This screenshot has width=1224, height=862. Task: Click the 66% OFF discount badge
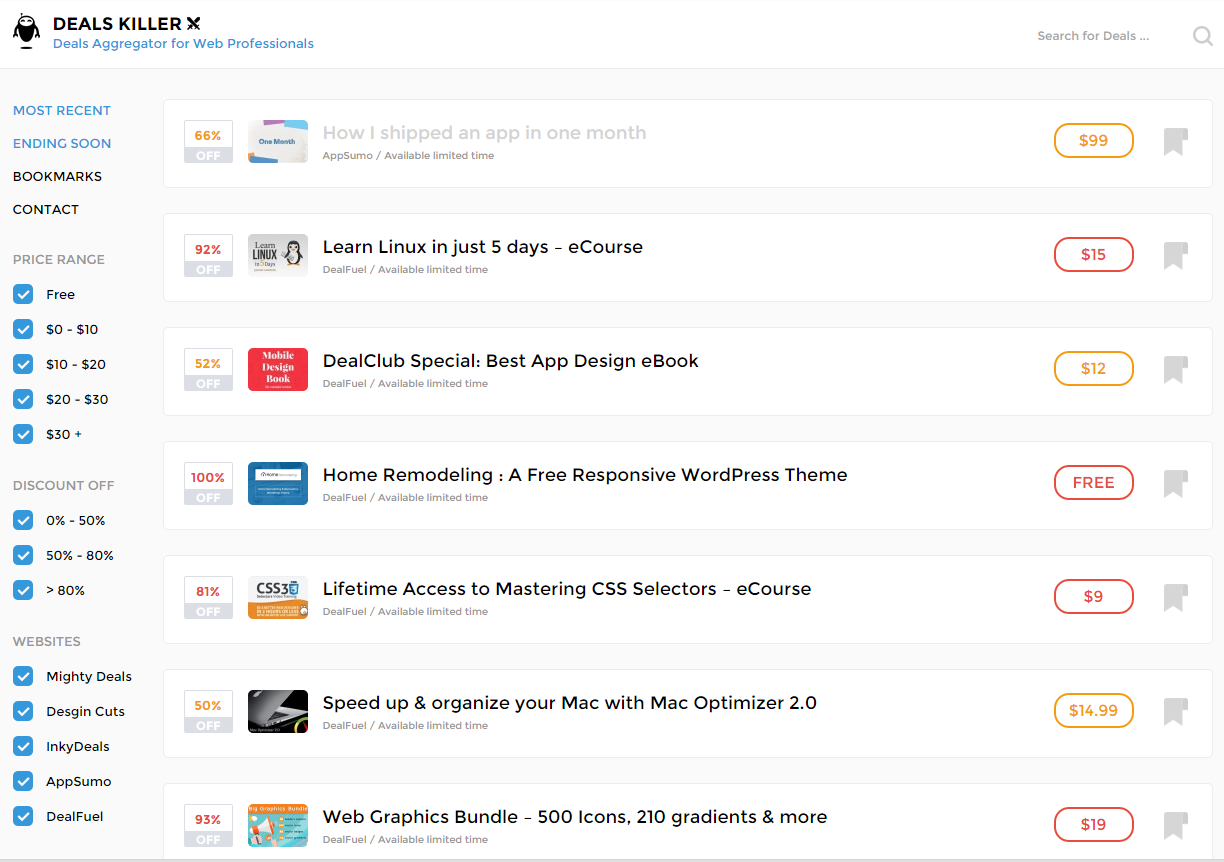208,141
